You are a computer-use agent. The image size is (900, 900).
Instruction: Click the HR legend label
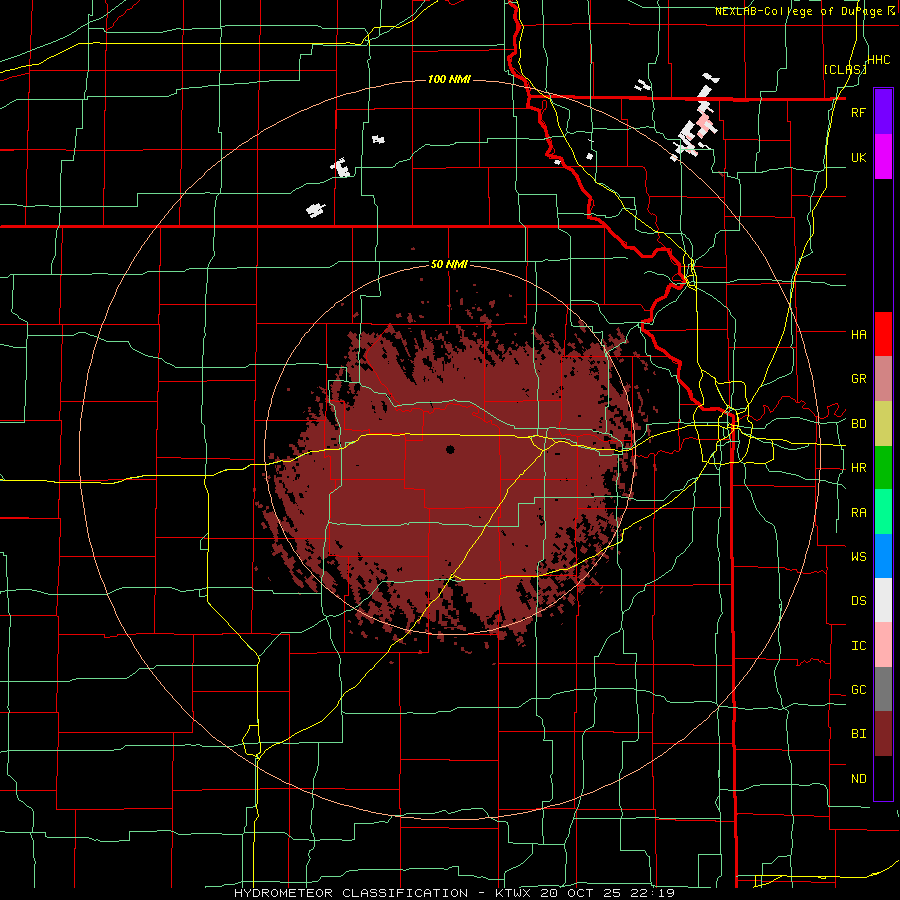pyautogui.click(x=858, y=468)
